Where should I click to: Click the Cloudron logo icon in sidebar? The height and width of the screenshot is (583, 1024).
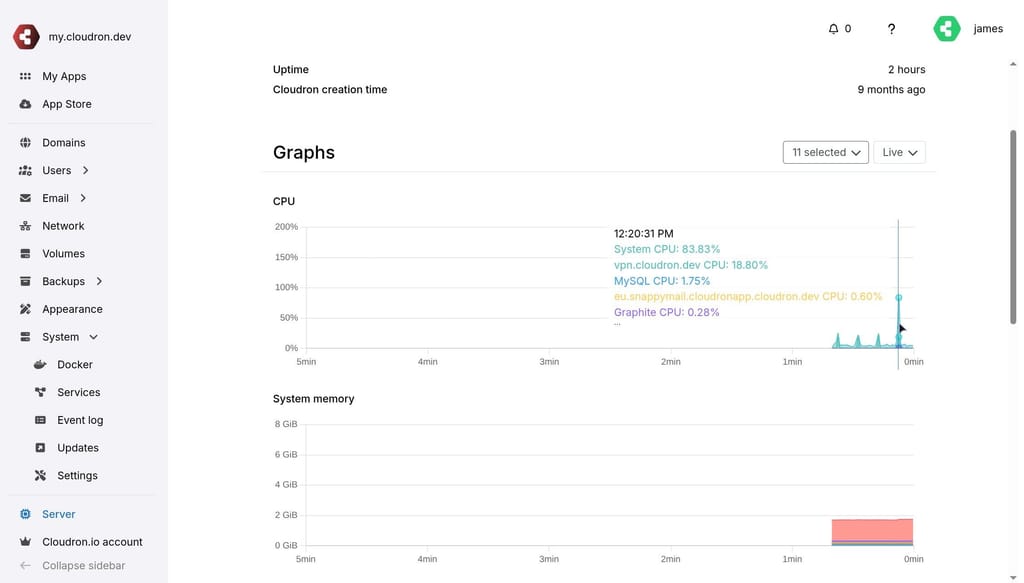point(26,37)
